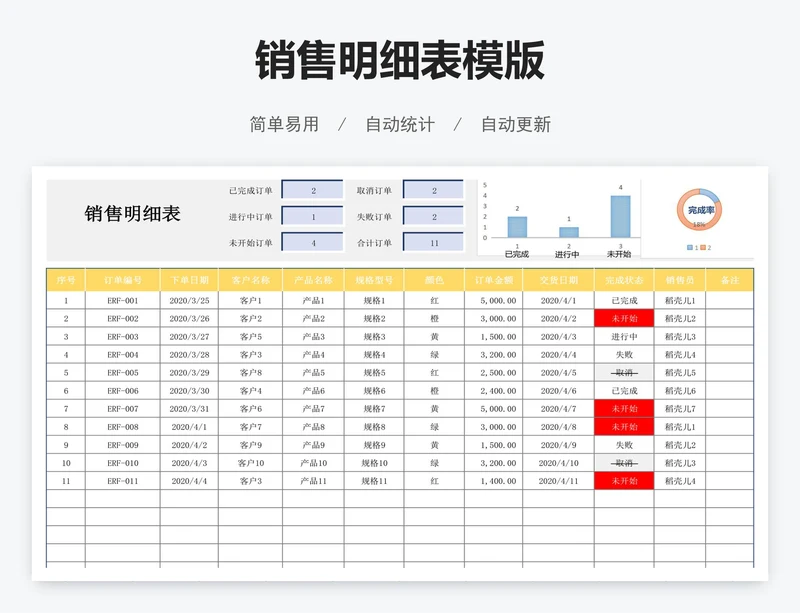Screen dimensions: 800x613
Task: Select the 订单编号 column header
Action: [122, 280]
